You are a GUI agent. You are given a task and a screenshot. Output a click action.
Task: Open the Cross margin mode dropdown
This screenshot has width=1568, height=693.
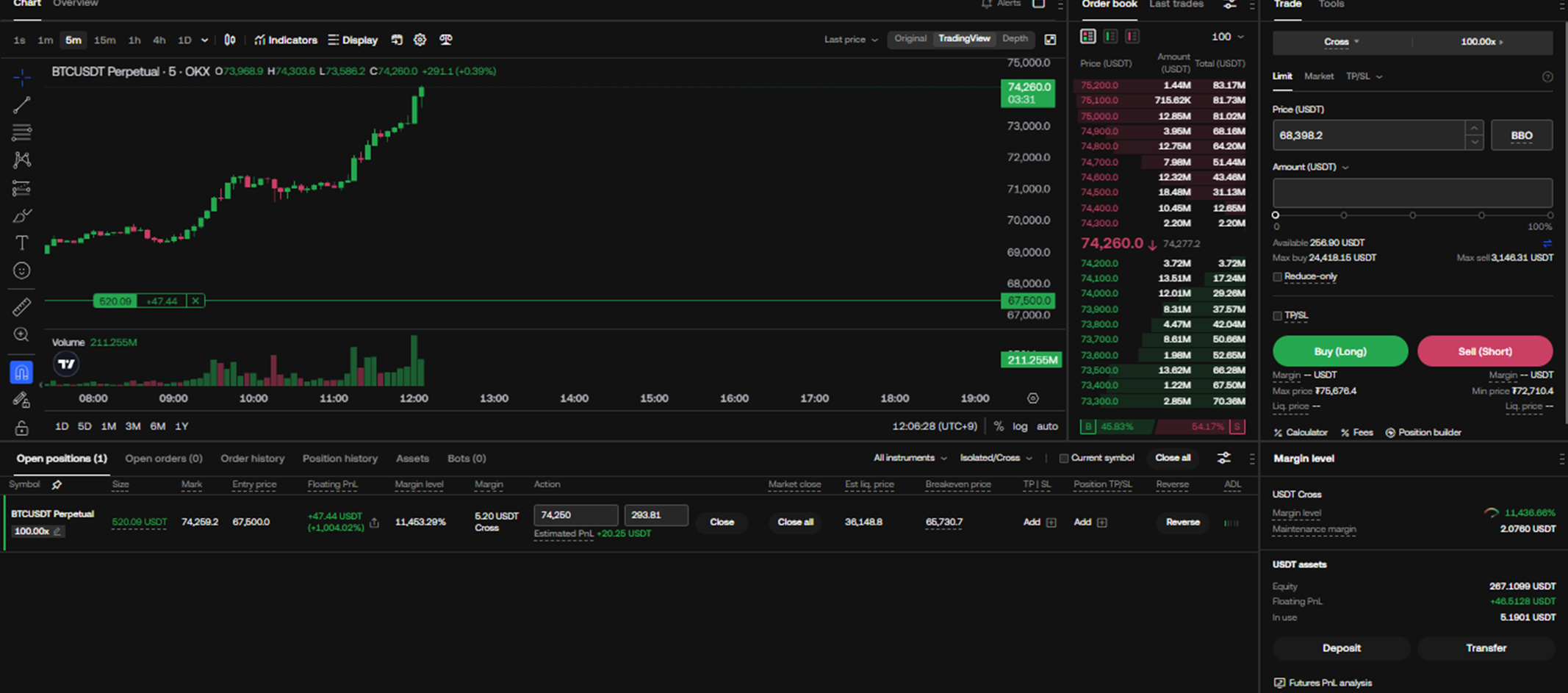tap(1342, 42)
